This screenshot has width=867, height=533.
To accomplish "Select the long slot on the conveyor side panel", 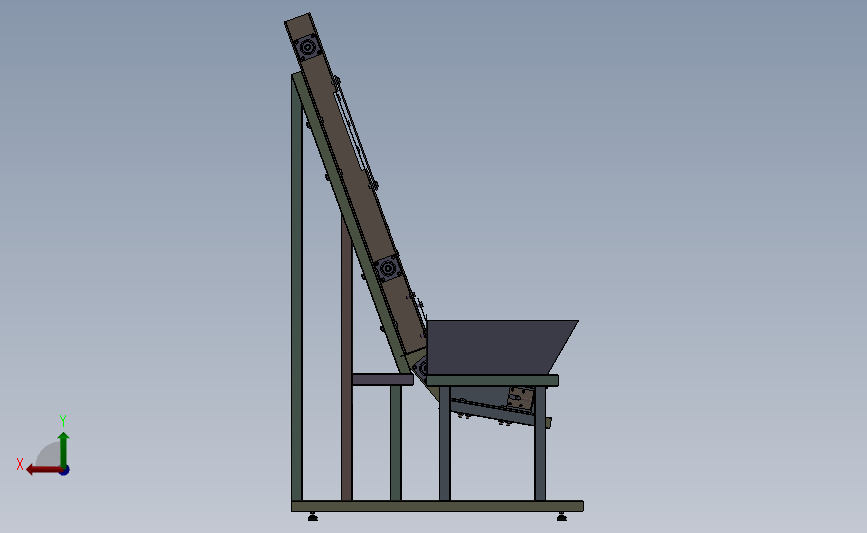I will (349, 130).
